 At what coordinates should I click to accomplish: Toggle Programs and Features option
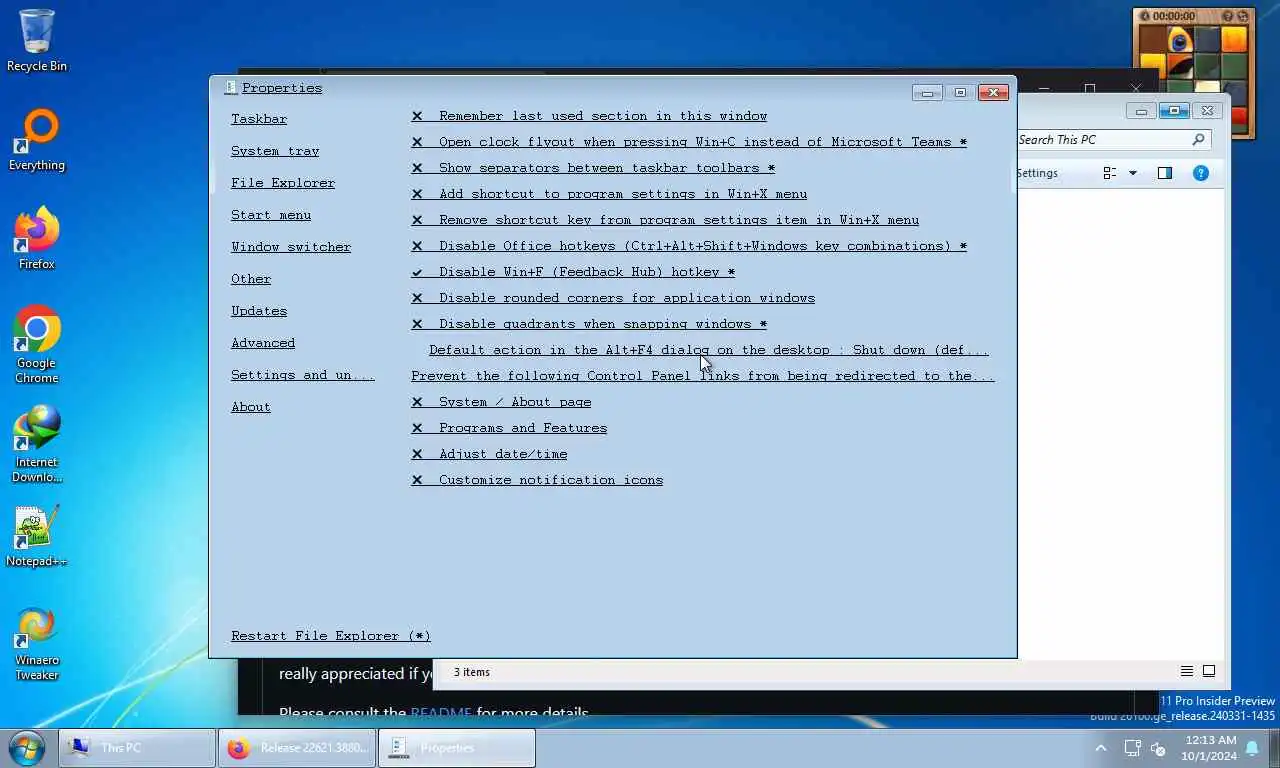coord(509,428)
